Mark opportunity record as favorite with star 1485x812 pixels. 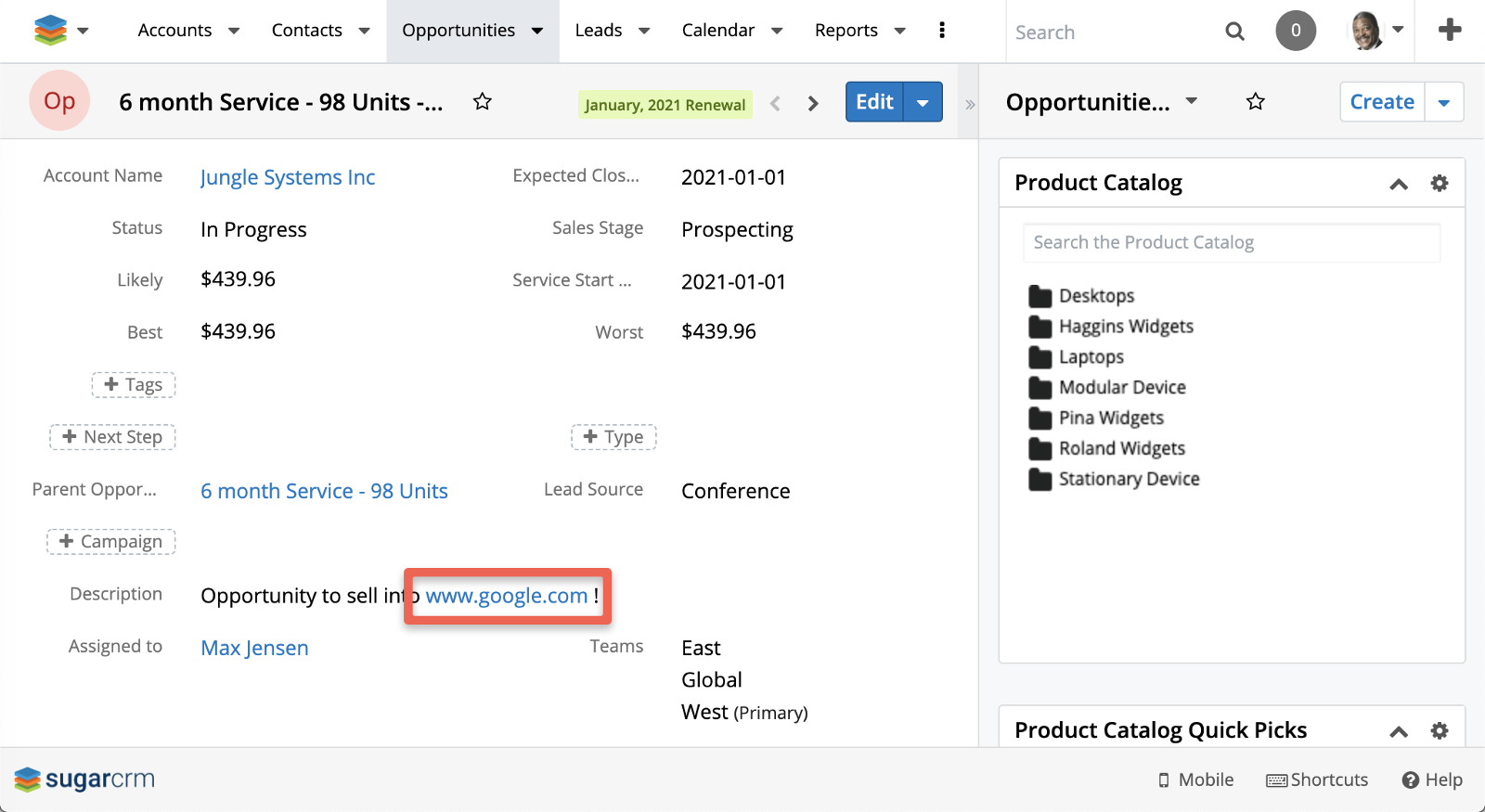pyautogui.click(x=482, y=102)
